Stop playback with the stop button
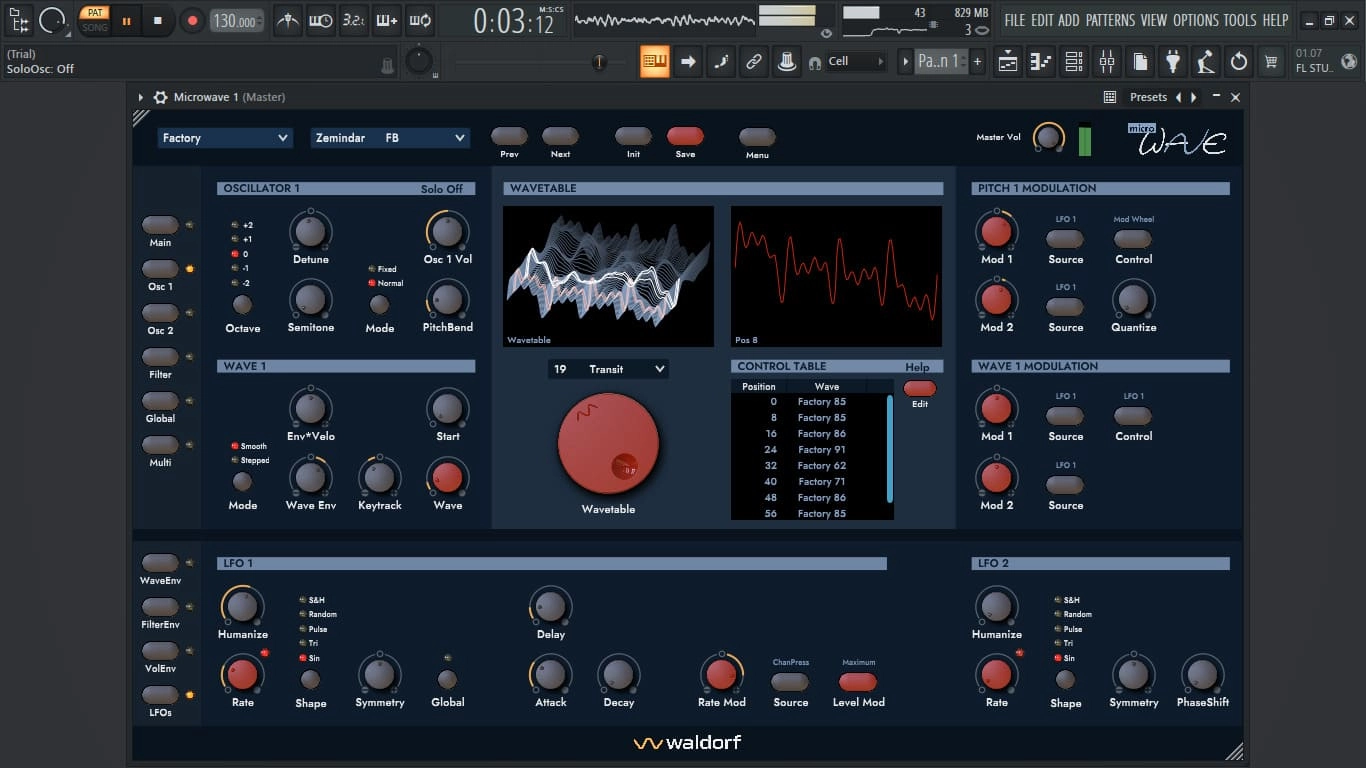Image resolution: width=1366 pixels, height=768 pixels. coord(158,20)
